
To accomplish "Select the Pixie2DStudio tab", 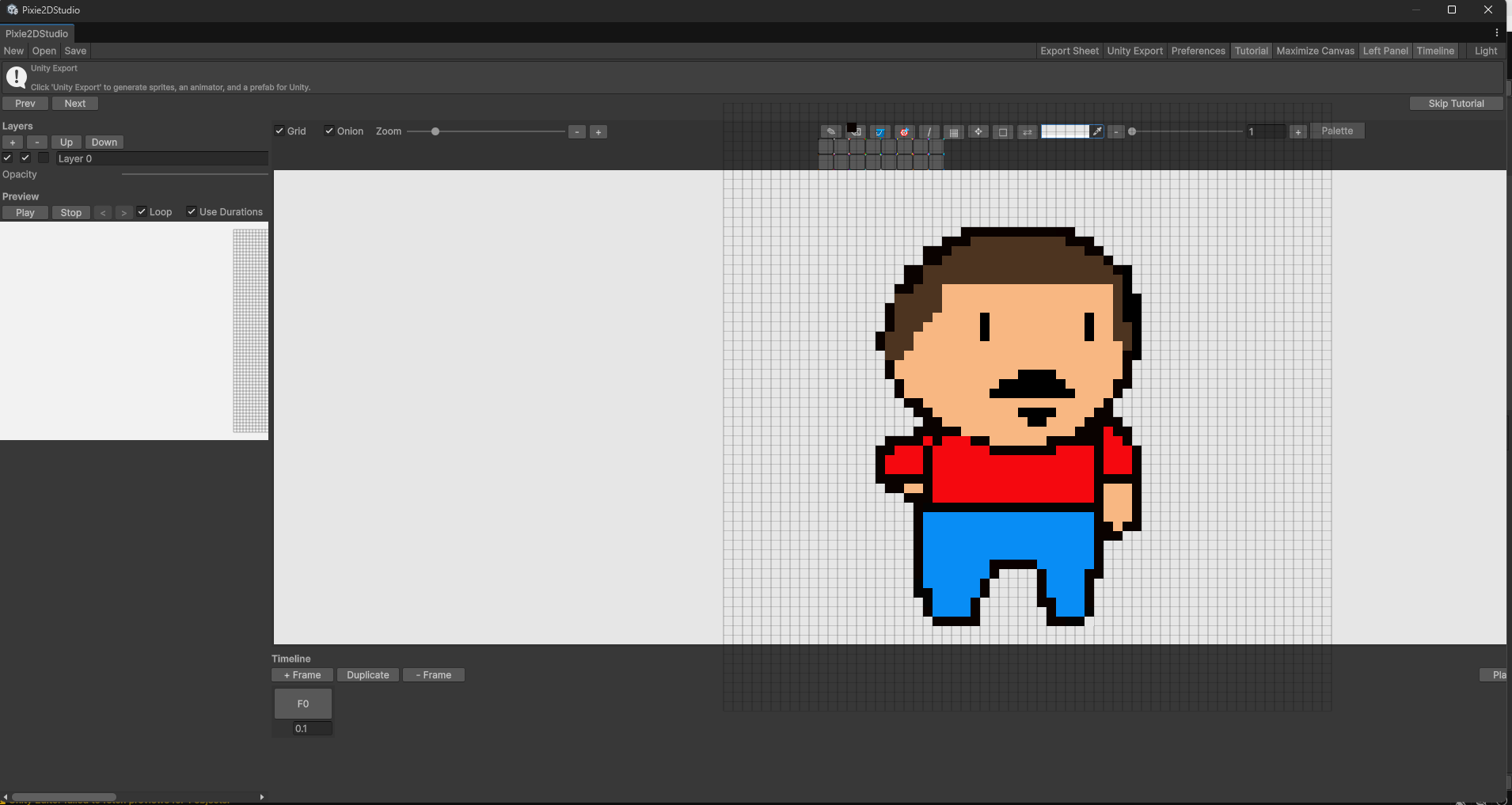I will (37, 33).
